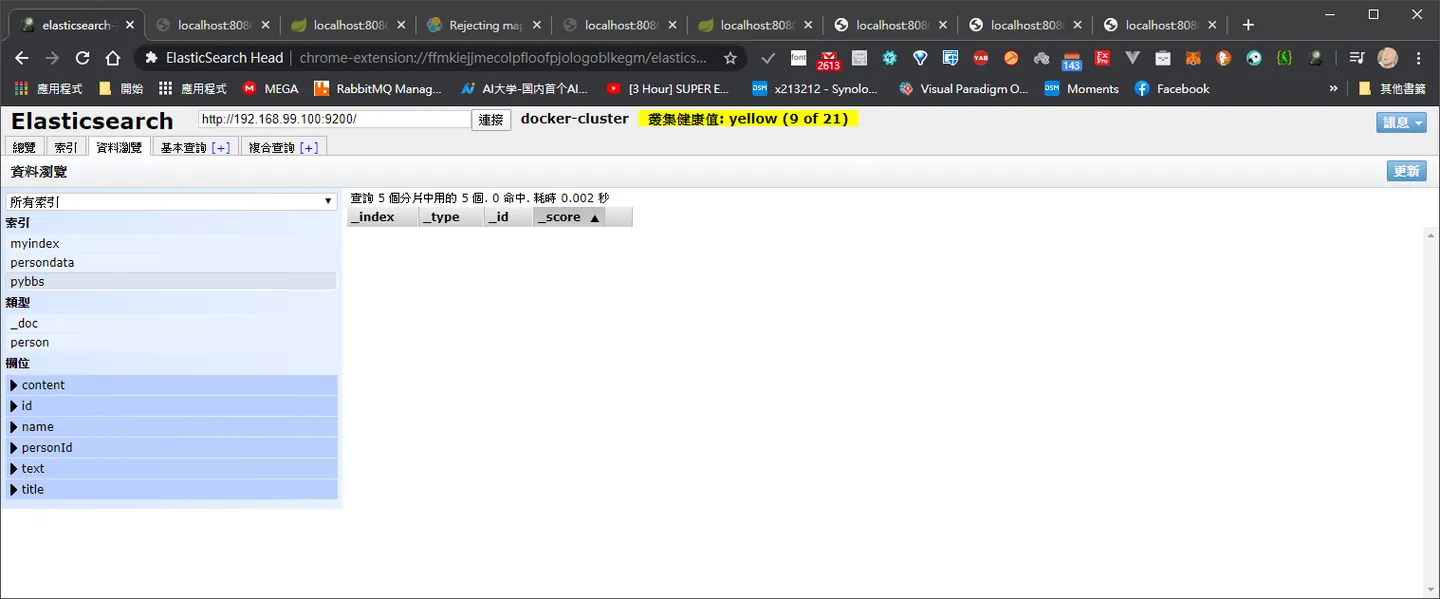Bookmark this page with the star icon
Image resolution: width=1440 pixels, height=599 pixels.
pos(731,58)
